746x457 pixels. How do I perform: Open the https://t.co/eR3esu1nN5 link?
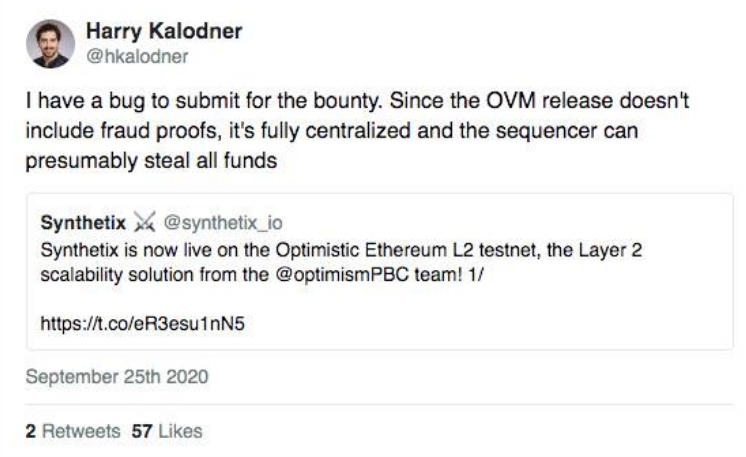(x=143, y=324)
